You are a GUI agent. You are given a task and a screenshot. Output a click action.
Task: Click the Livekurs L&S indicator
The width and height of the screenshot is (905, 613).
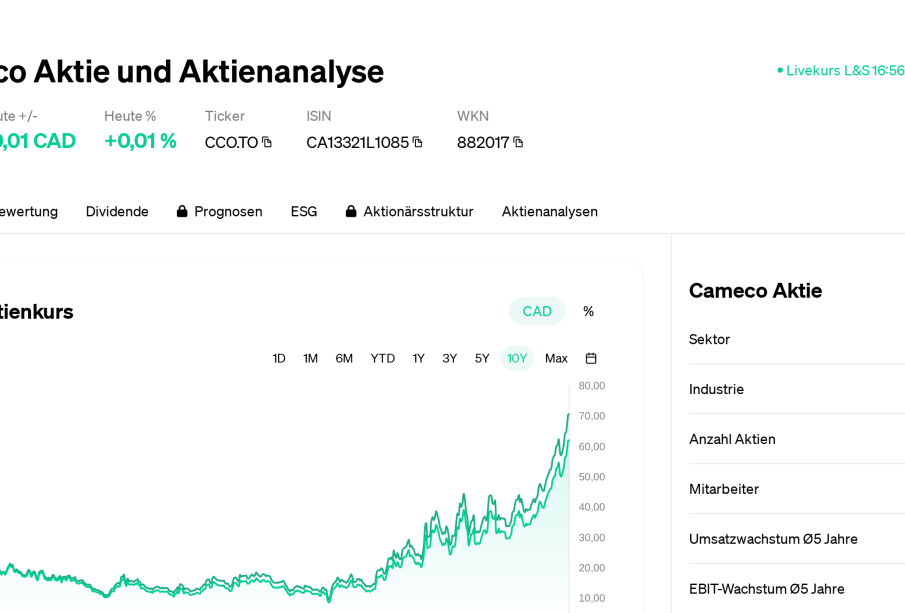(x=840, y=70)
